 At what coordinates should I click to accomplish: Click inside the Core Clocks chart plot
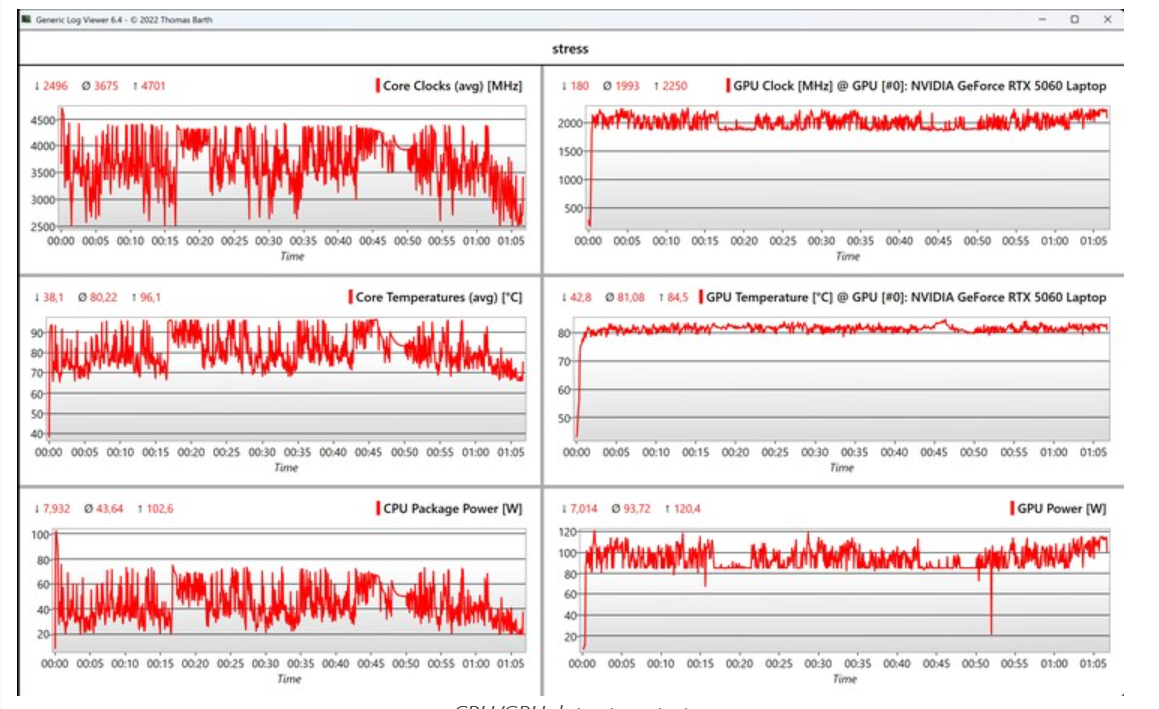click(293, 166)
